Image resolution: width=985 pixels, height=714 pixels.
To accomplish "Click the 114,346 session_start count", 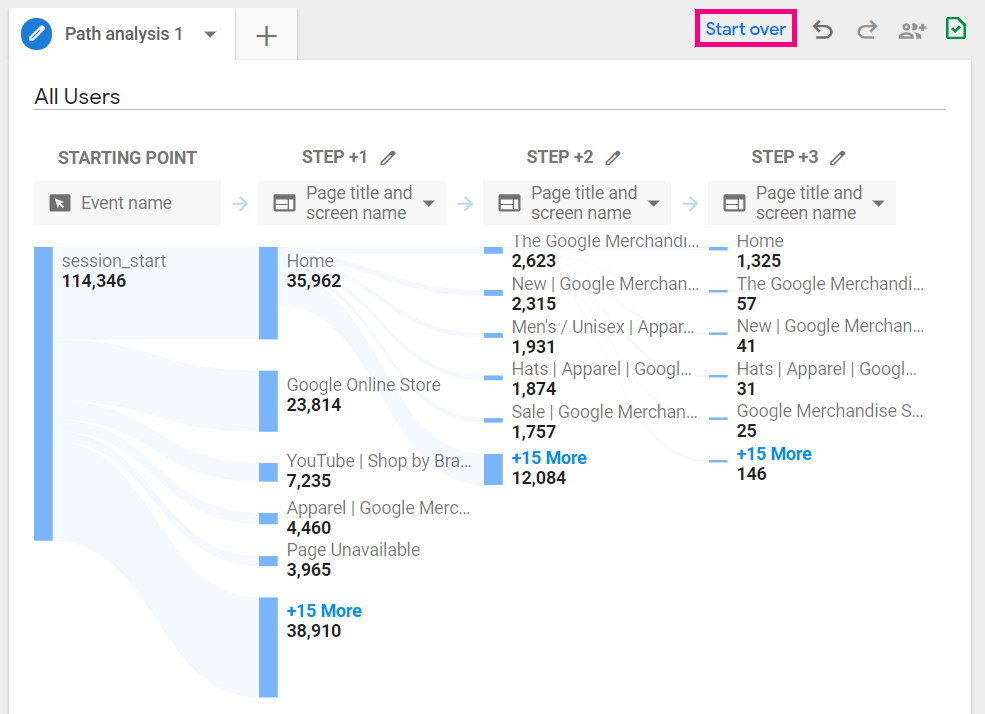I will [94, 281].
